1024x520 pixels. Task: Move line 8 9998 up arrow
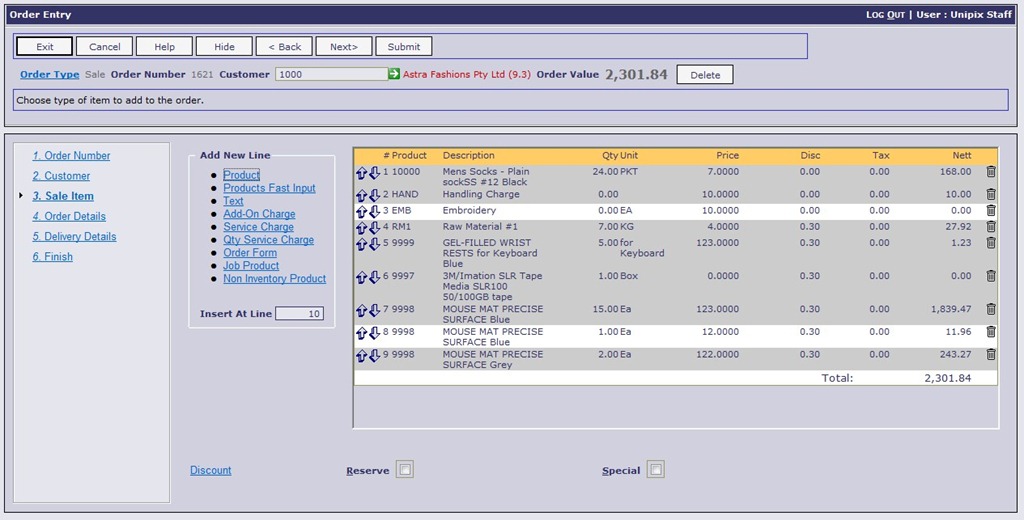[362, 333]
